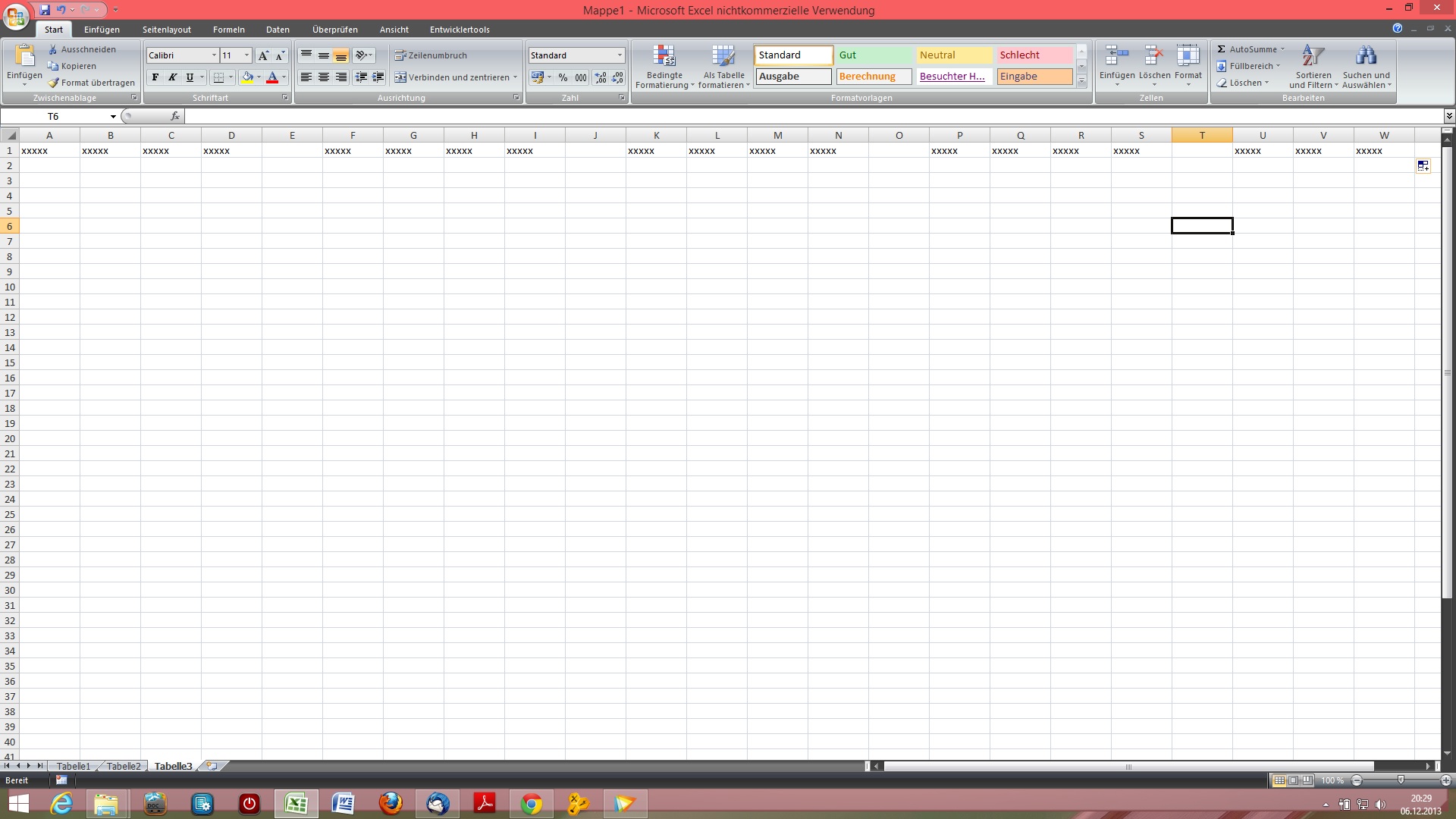Apply the Schlecht cell style
The width and height of the screenshot is (1456, 819).
point(1034,55)
